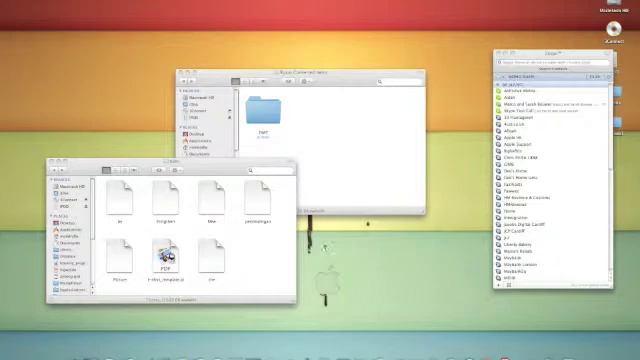Select icon view in back Finder window

(236, 82)
